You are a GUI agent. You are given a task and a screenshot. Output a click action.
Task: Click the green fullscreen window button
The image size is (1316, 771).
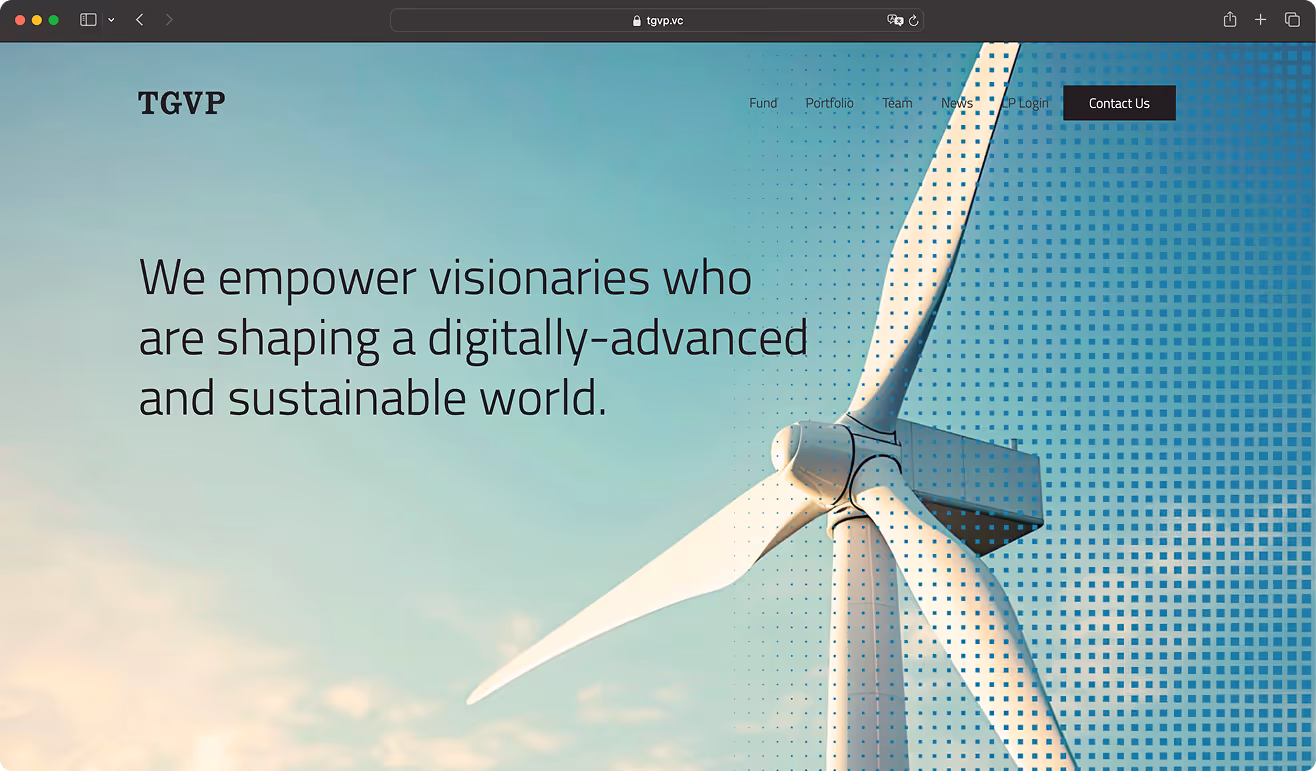pyautogui.click(x=54, y=20)
